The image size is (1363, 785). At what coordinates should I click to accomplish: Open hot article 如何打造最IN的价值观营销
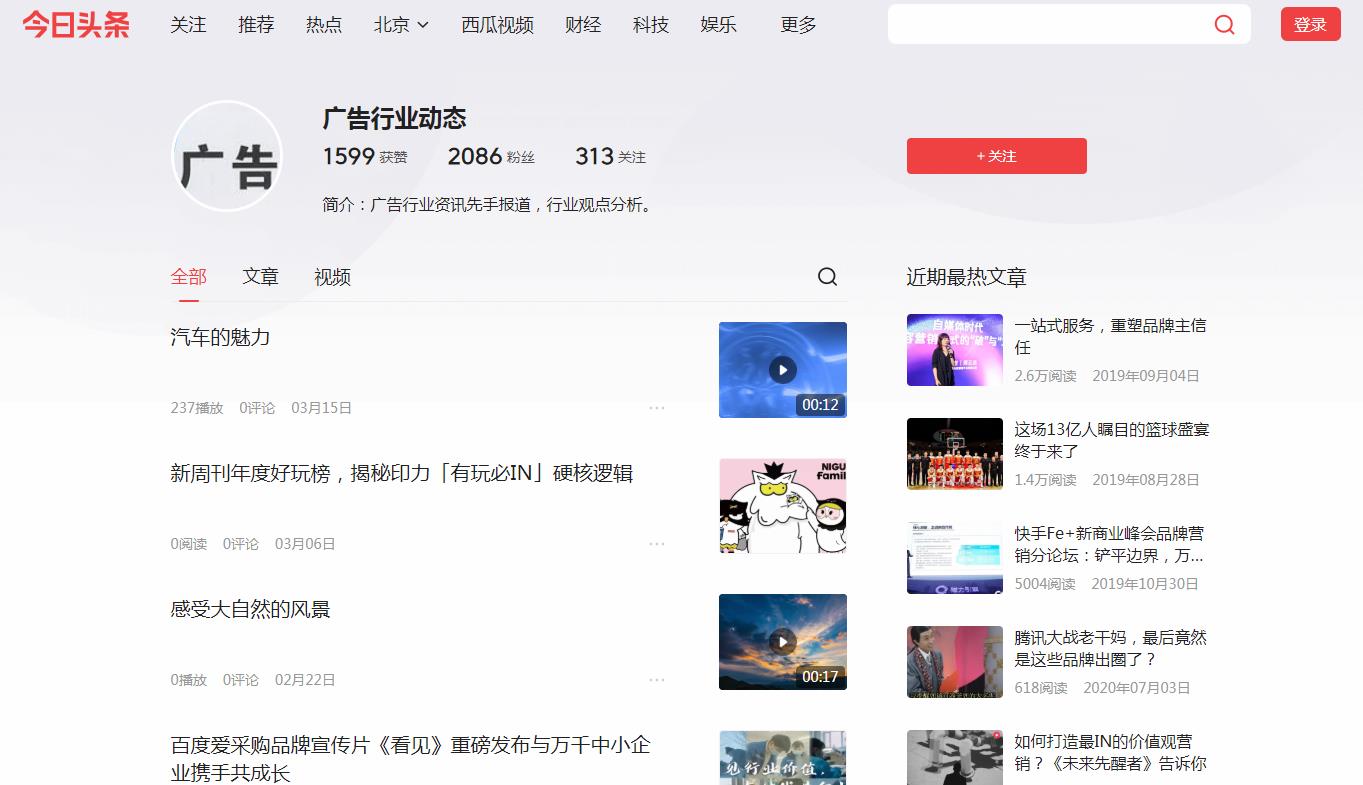click(x=1110, y=752)
